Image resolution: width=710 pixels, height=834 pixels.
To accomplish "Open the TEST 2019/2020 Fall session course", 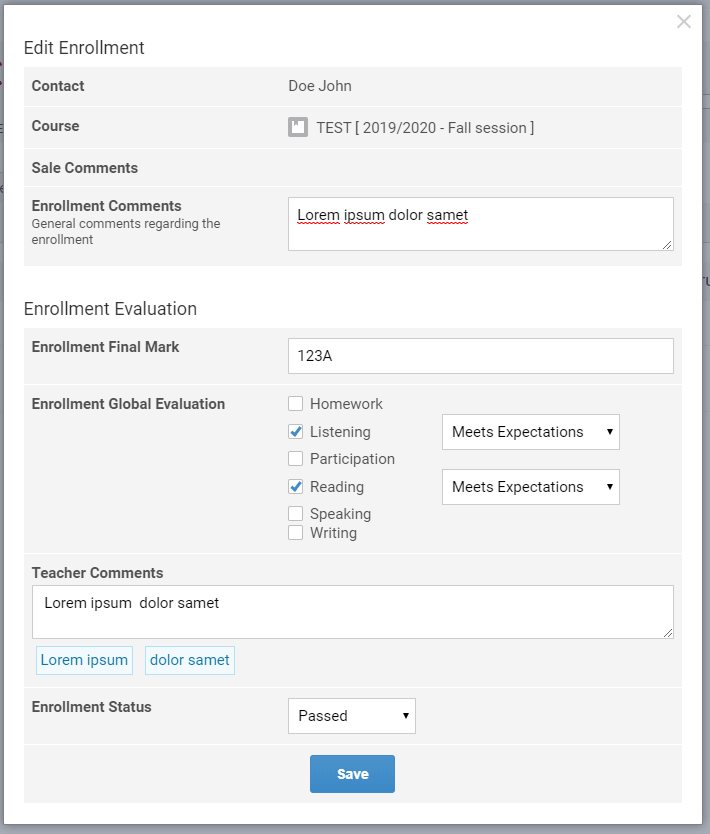I will 425,128.
